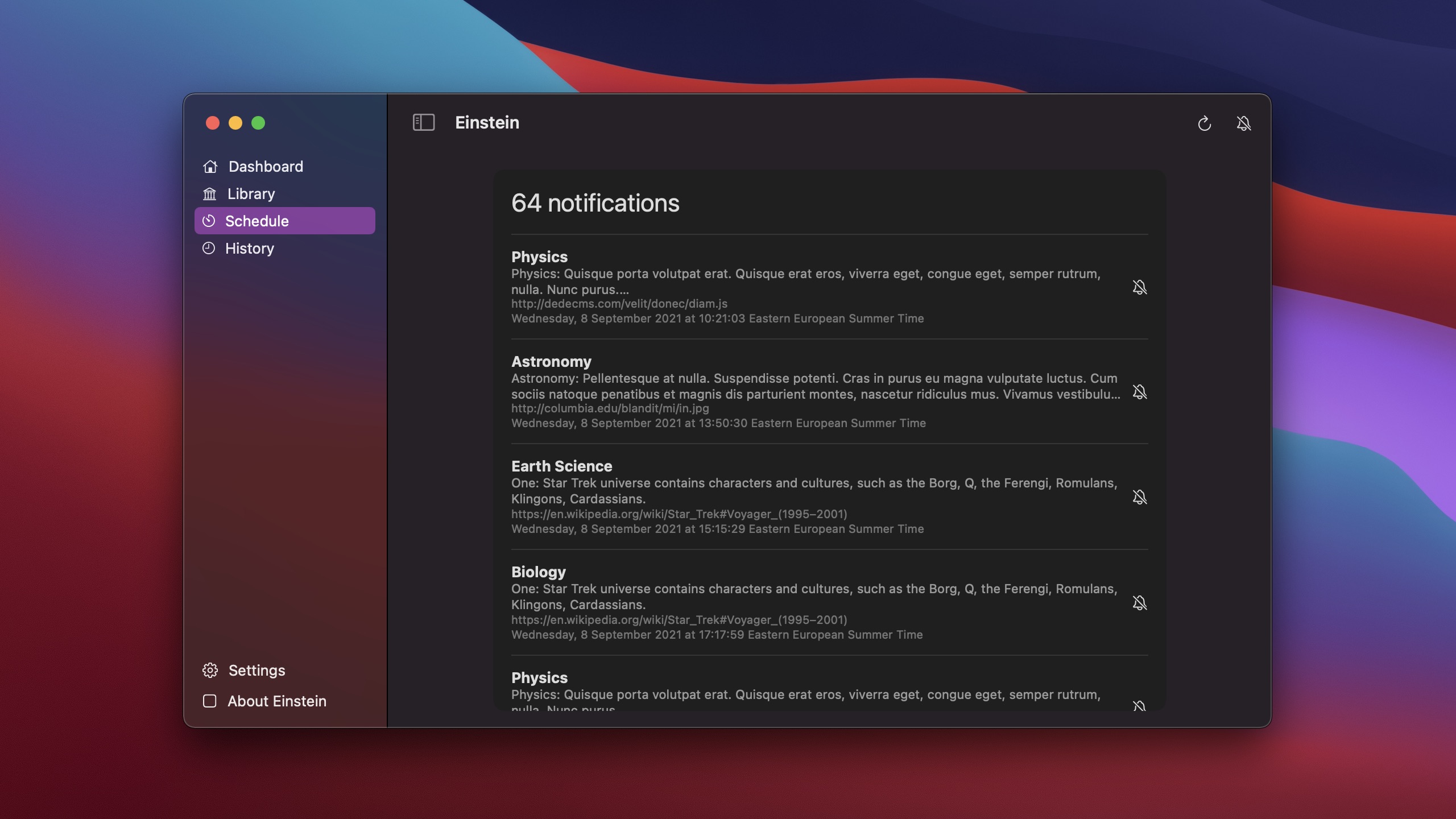Screen dimensions: 1456x819
Task: Close the Einstein window with the red button
Action: point(213,123)
